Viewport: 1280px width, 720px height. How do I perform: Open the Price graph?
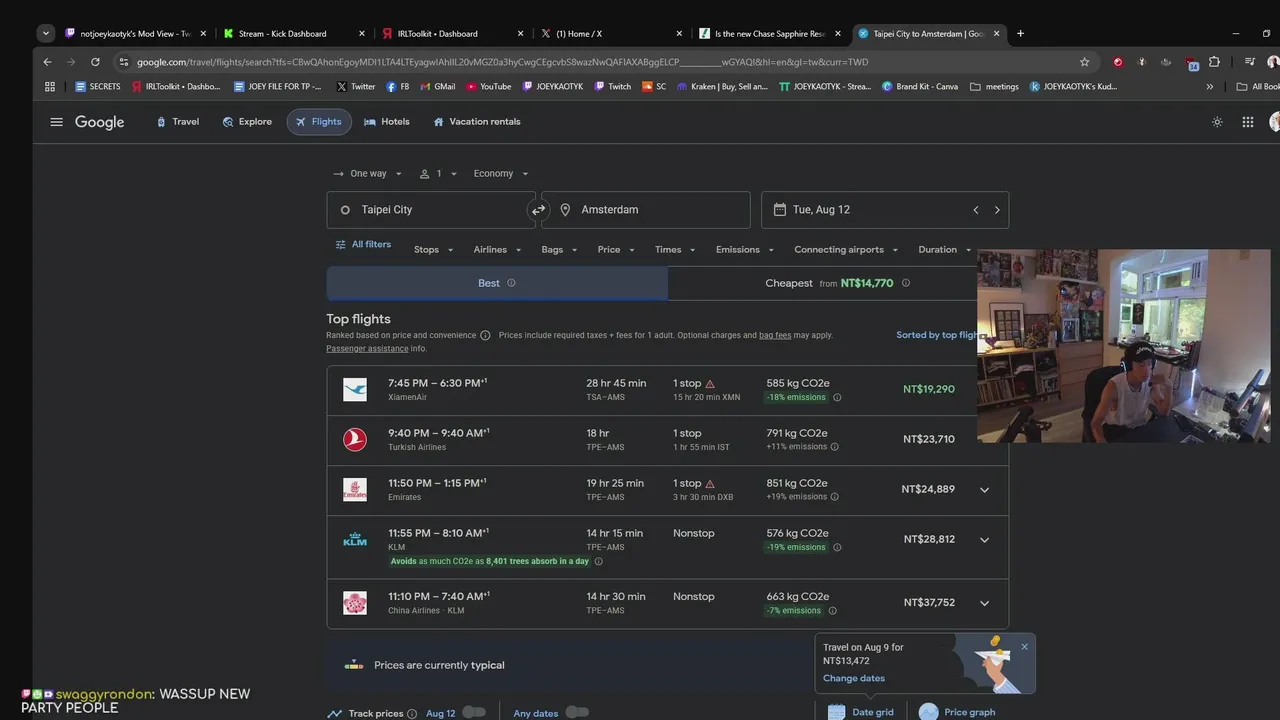(957, 712)
